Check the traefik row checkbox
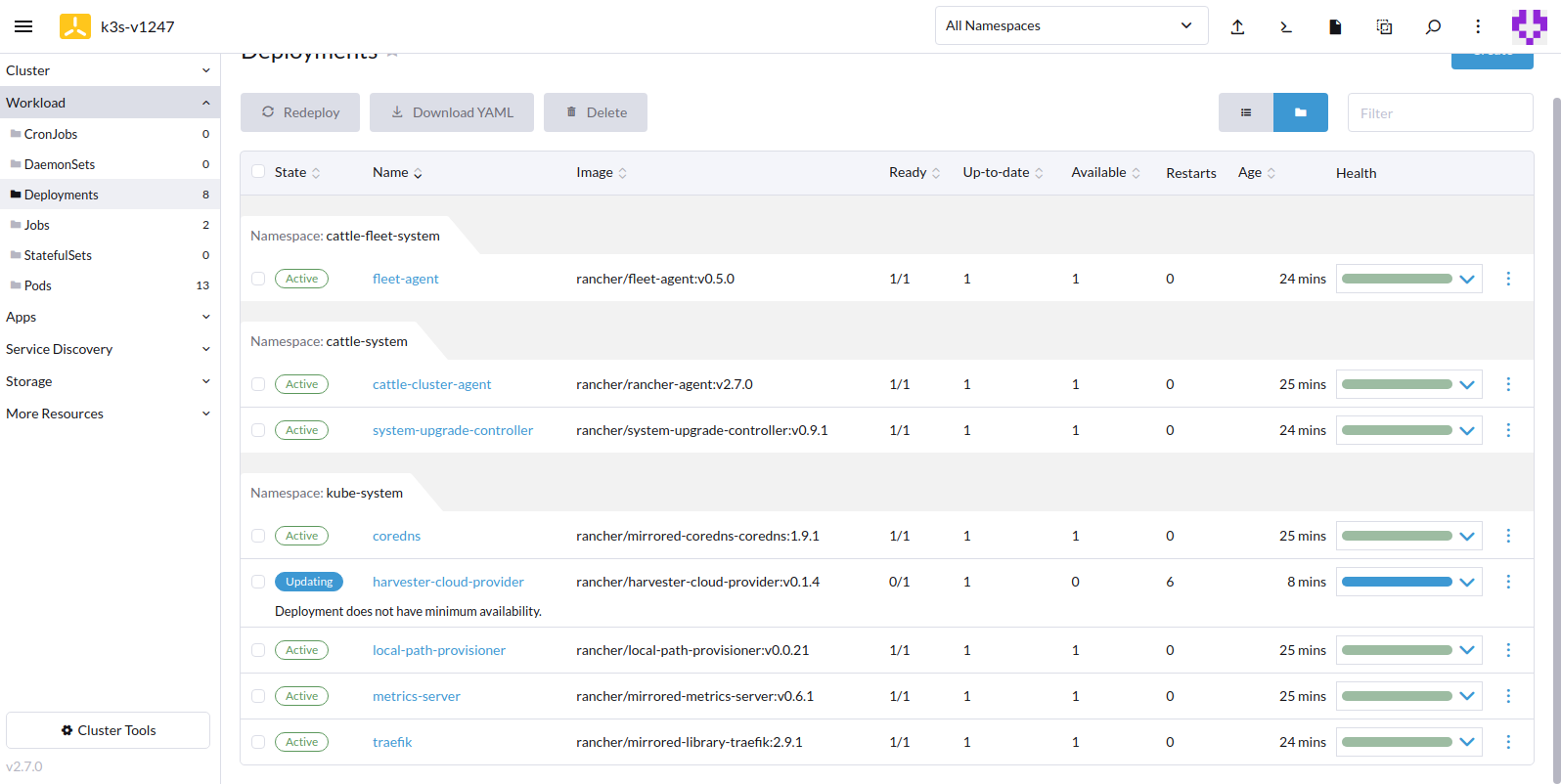The image size is (1561, 784). point(258,742)
